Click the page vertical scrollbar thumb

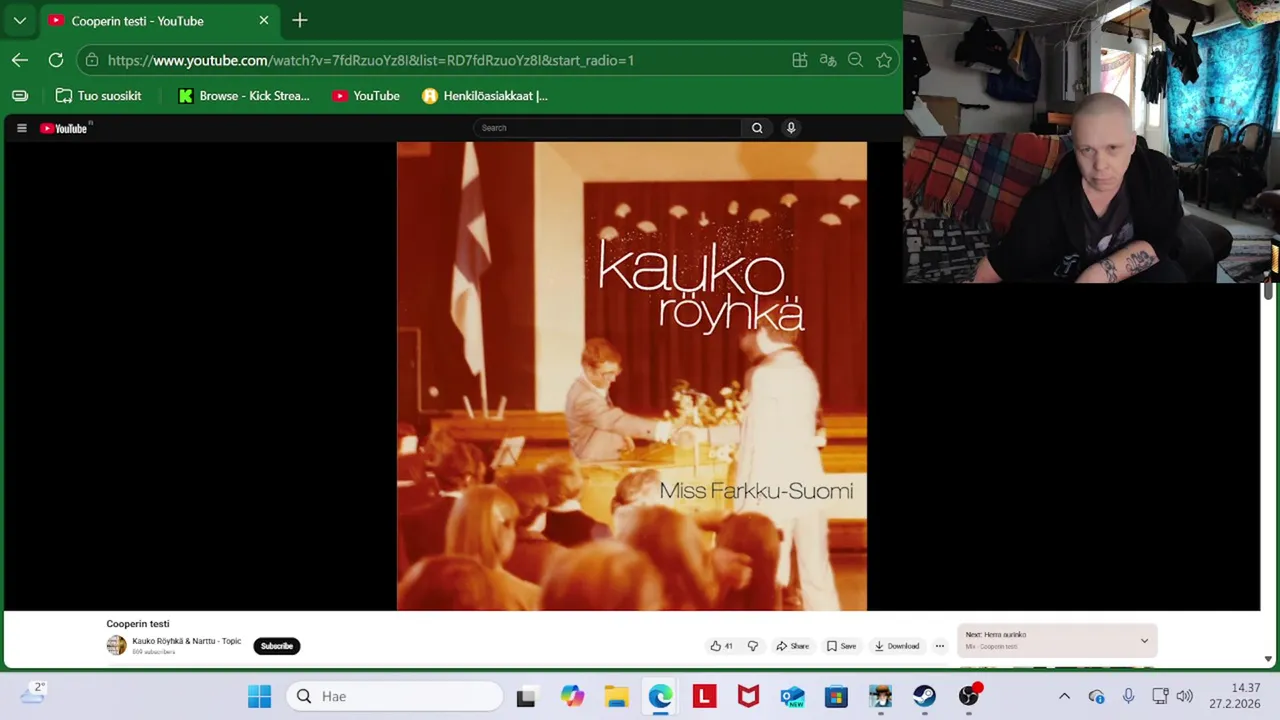(1268, 290)
